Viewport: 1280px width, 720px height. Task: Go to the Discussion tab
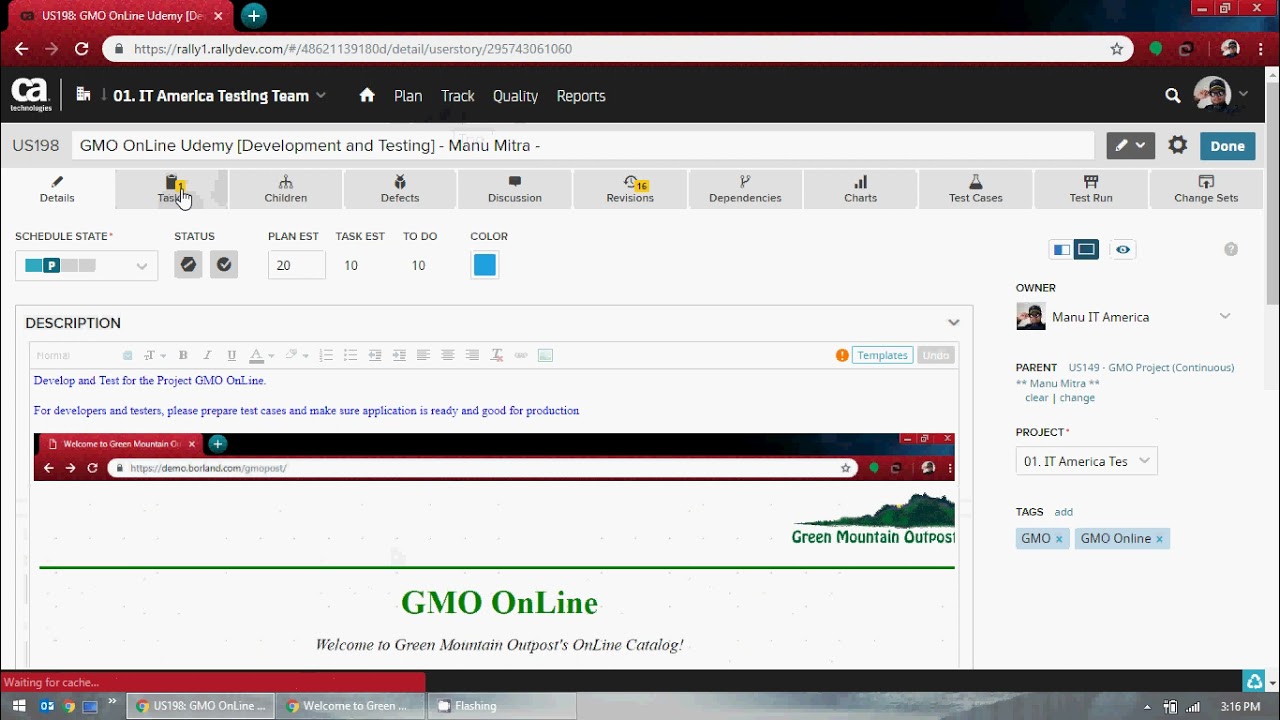[515, 189]
